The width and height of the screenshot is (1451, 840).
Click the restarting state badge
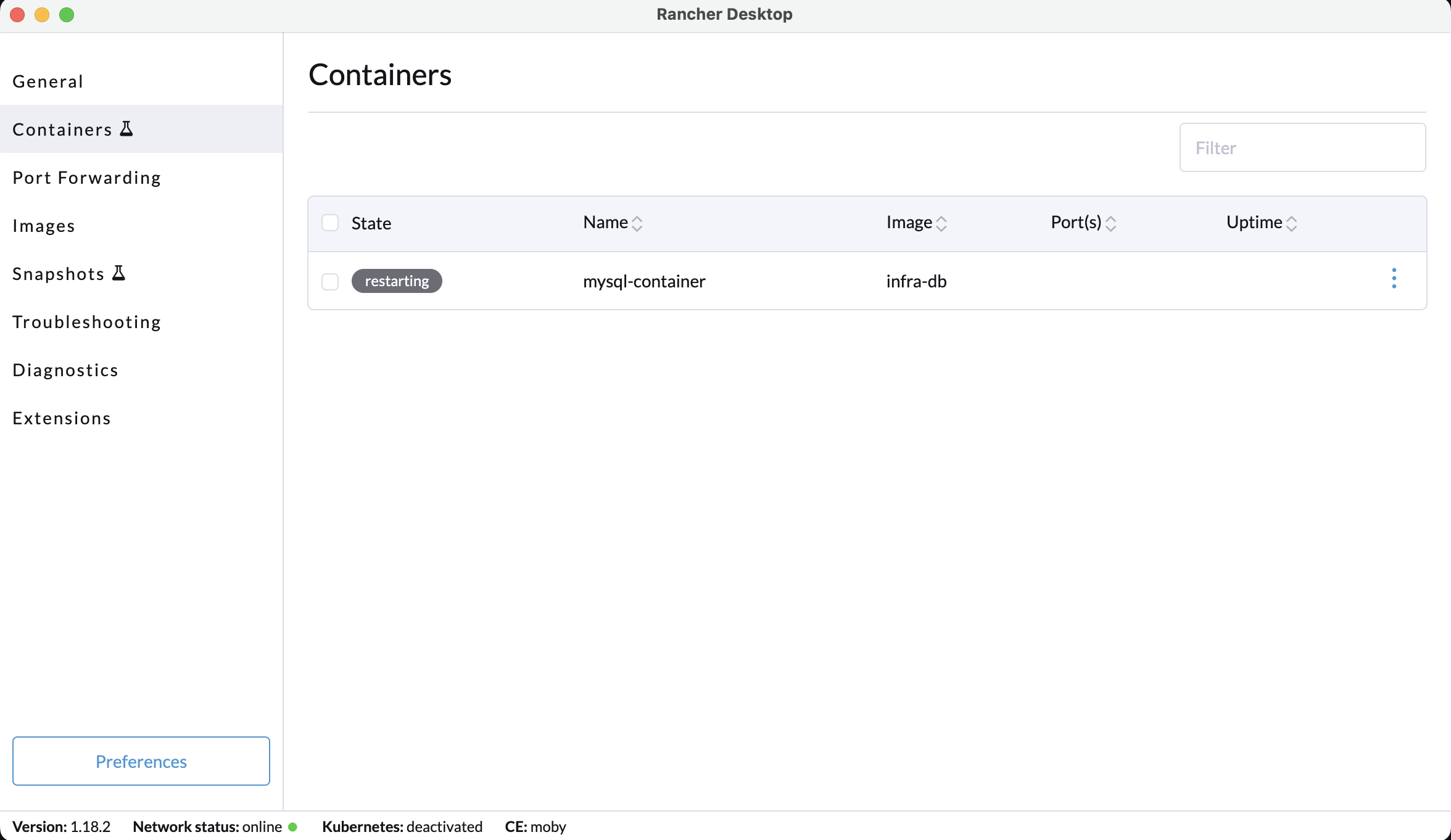tap(397, 281)
